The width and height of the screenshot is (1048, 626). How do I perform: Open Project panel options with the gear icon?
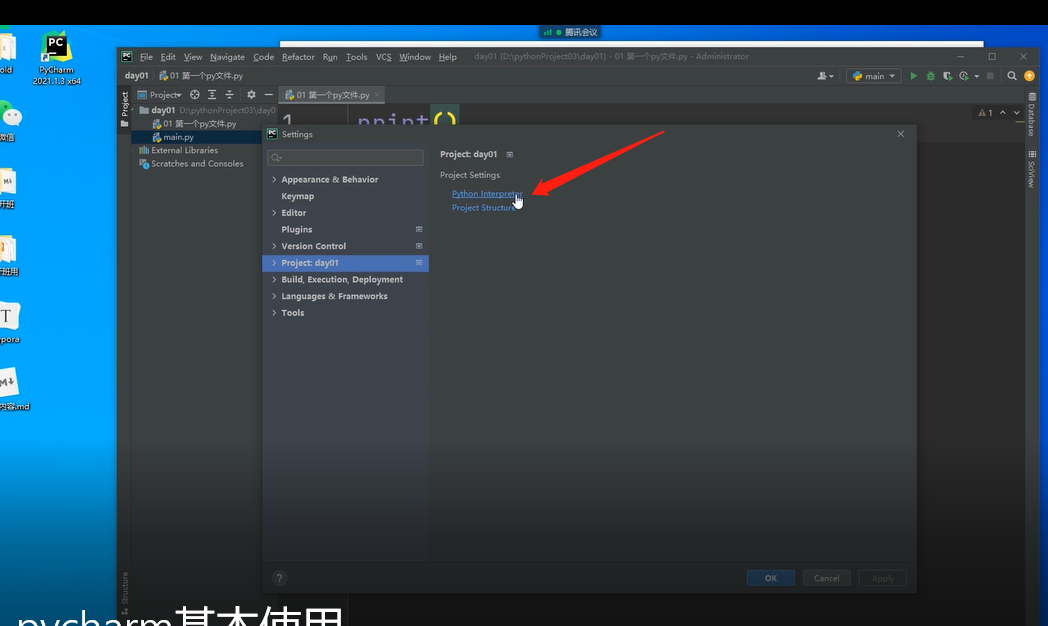coord(251,95)
